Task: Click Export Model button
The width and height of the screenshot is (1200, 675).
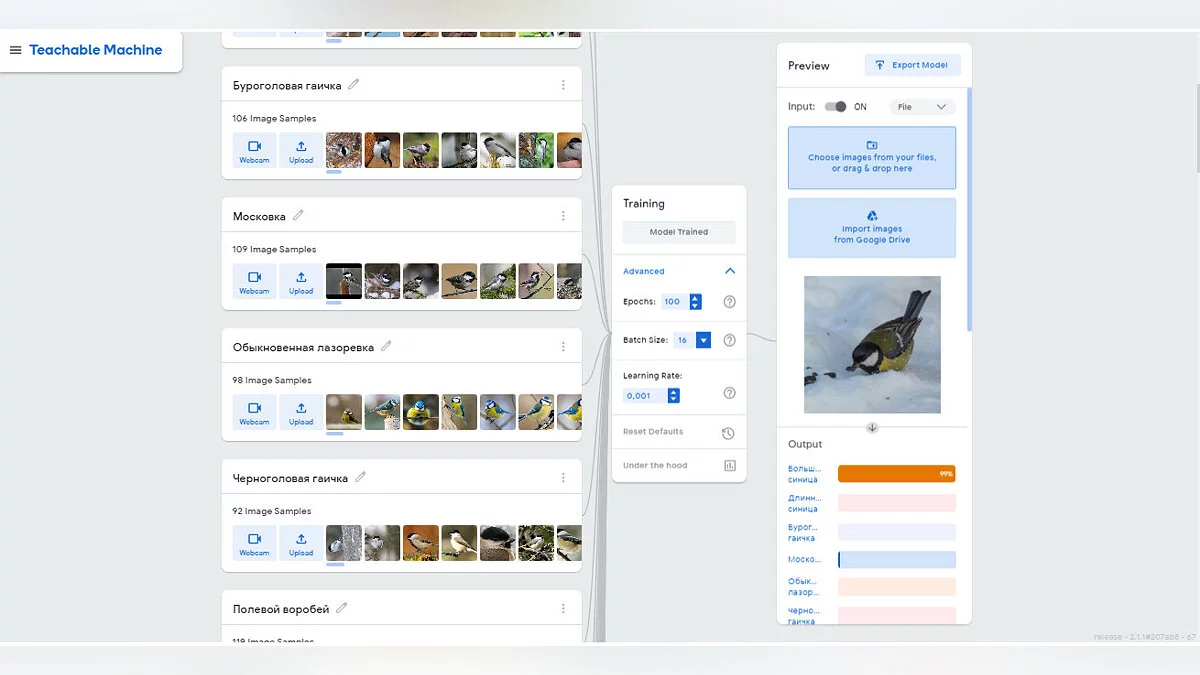Action: pyautogui.click(x=913, y=65)
